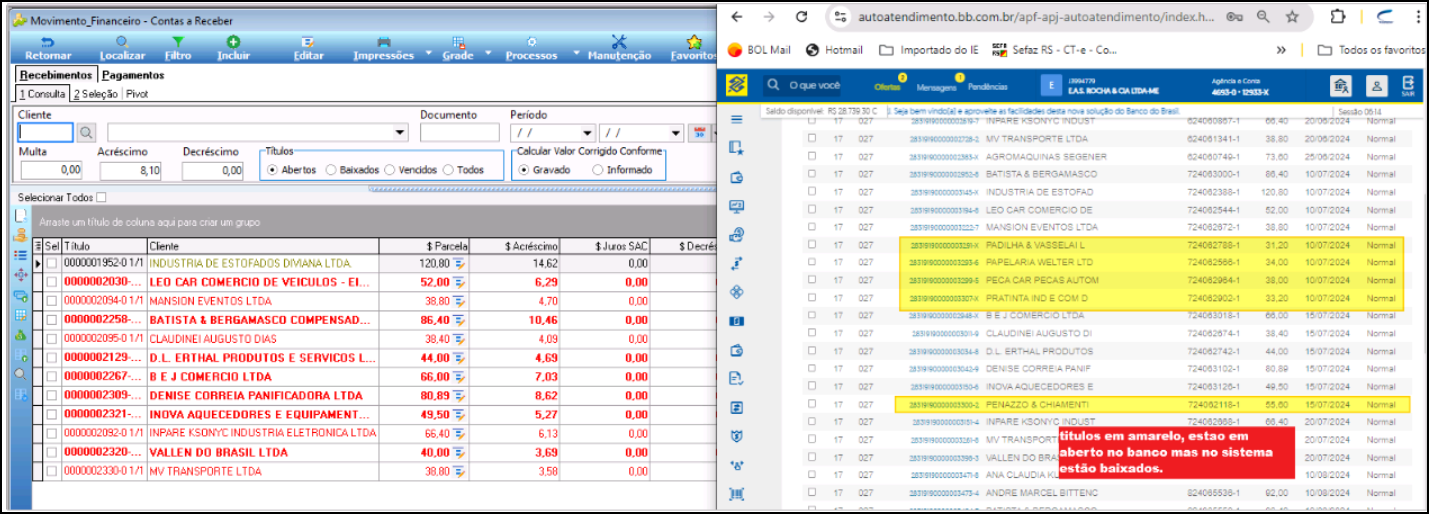Open the Cliente name dropdown

401,132
